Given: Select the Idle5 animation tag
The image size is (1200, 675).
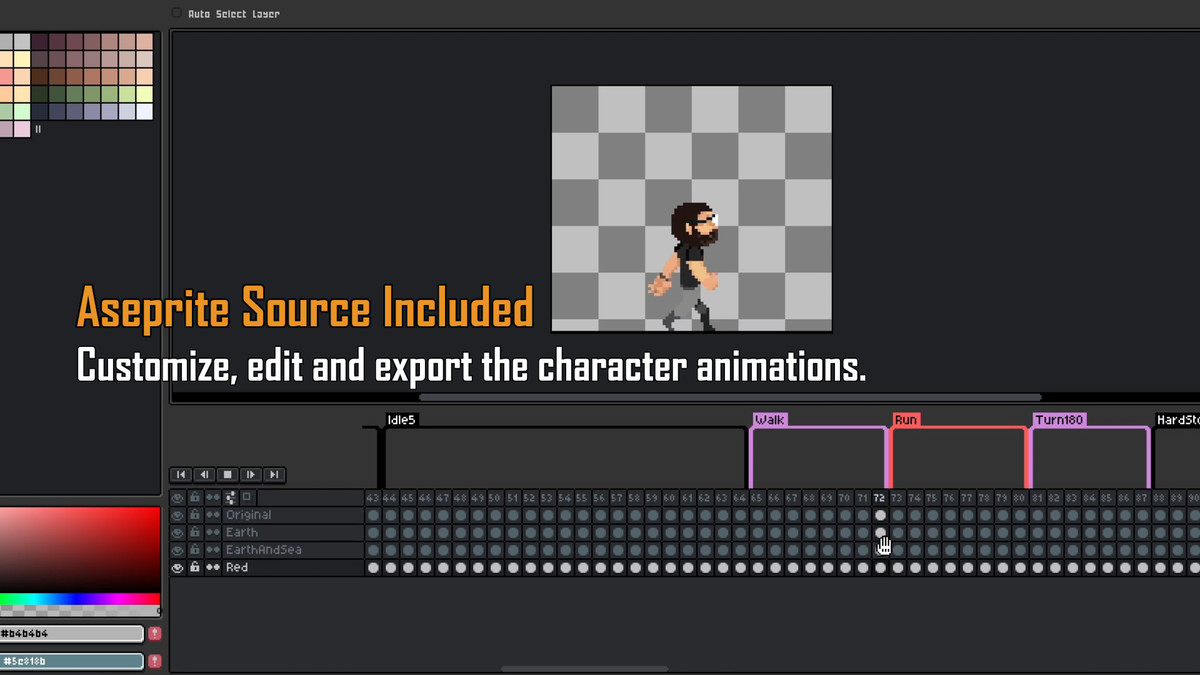Looking at the screenshot, I should [400, 420].
